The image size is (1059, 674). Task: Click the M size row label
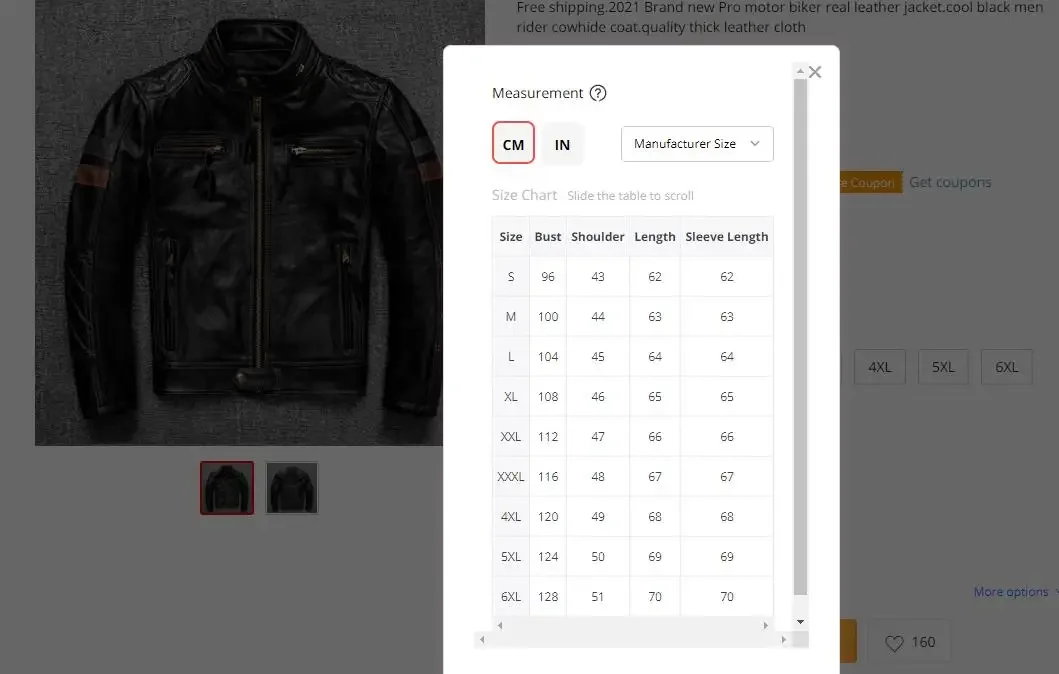(511, 317)
